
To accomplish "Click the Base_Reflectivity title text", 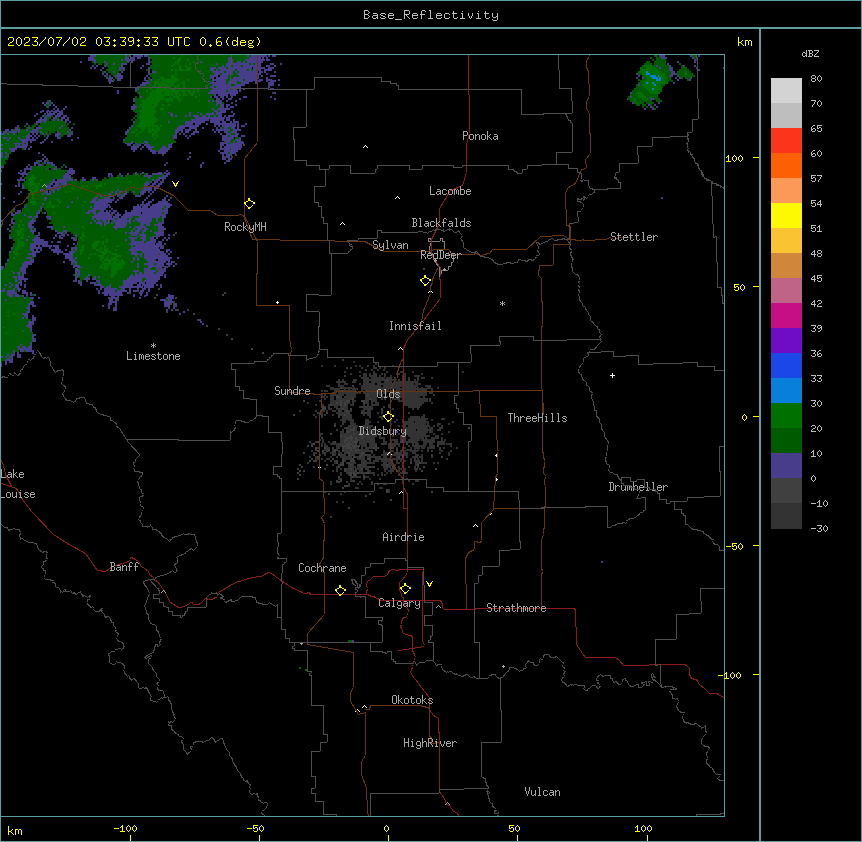I will pyautogui.click(x=430, y=15).
